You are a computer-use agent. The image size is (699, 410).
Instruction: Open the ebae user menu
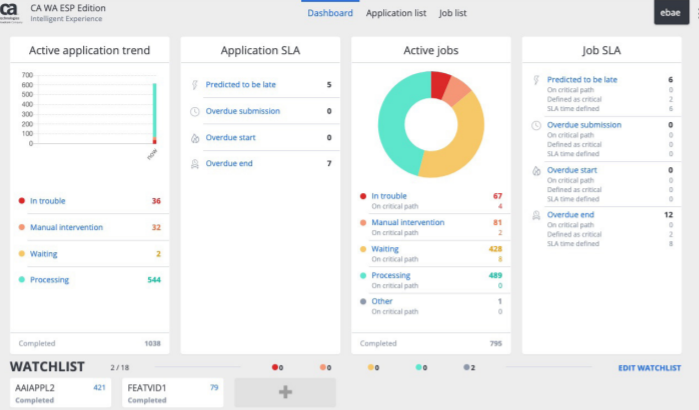coord(671,12)
